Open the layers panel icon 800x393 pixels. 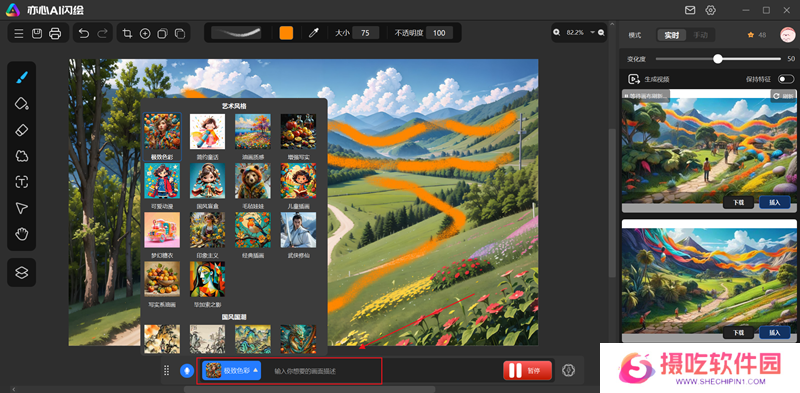(x=21, y=273)
